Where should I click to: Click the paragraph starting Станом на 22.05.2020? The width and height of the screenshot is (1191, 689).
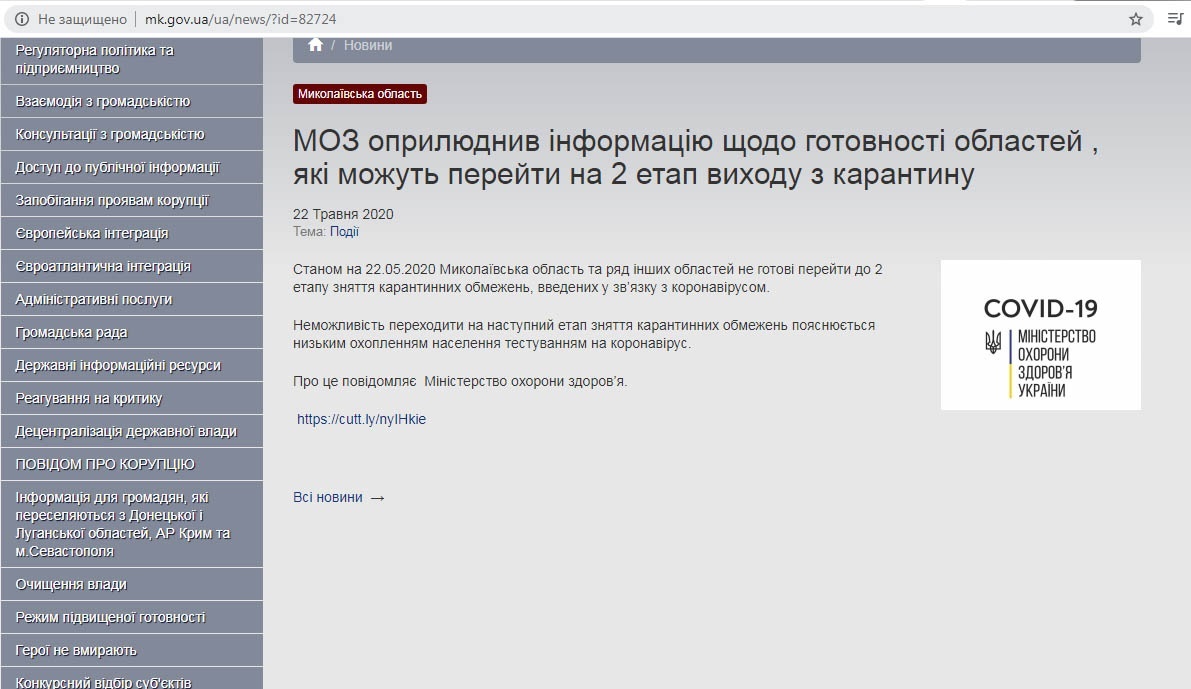[x=588, y=278]
